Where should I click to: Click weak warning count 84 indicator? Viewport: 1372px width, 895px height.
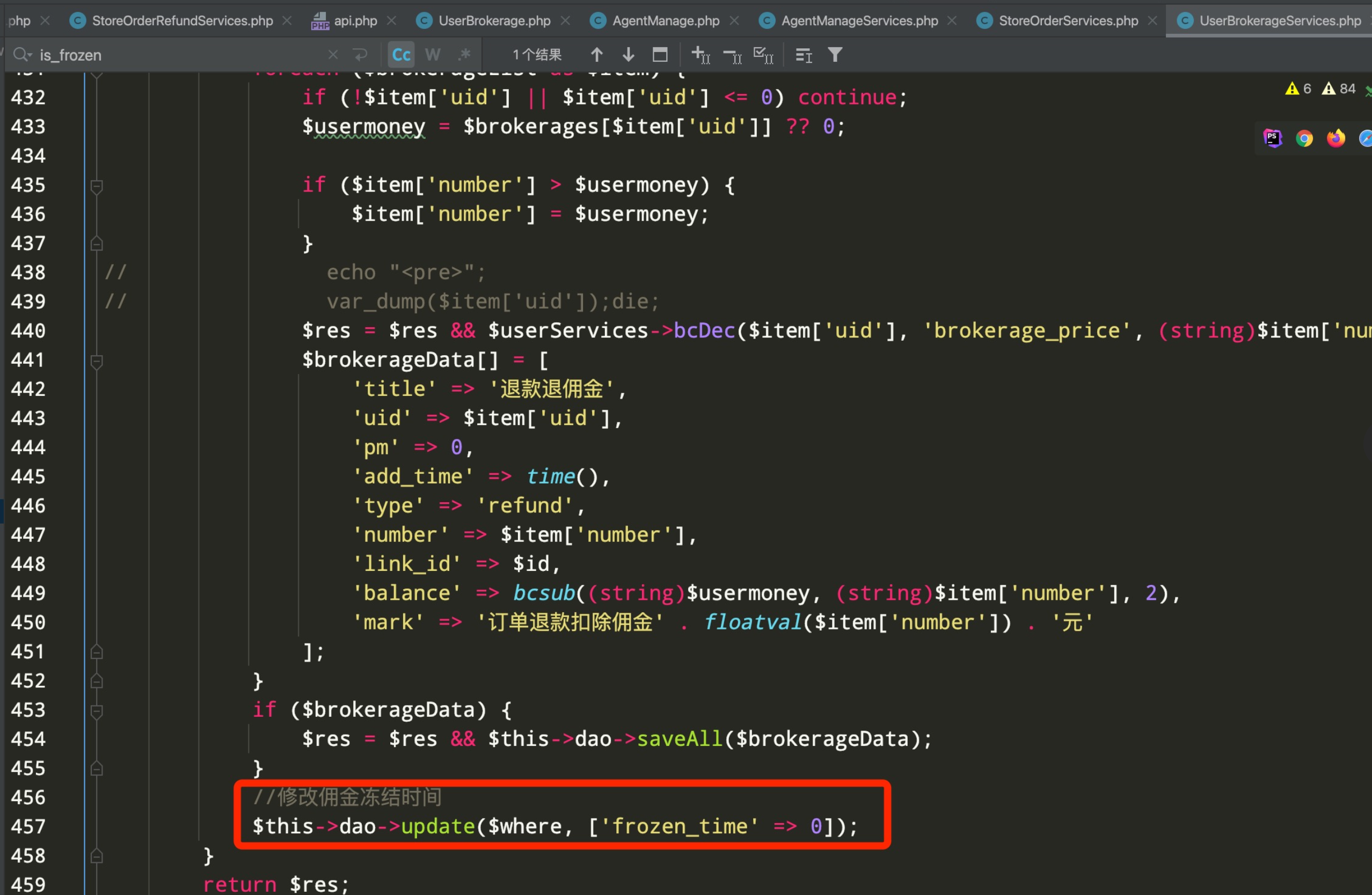tap(1339, 89)
